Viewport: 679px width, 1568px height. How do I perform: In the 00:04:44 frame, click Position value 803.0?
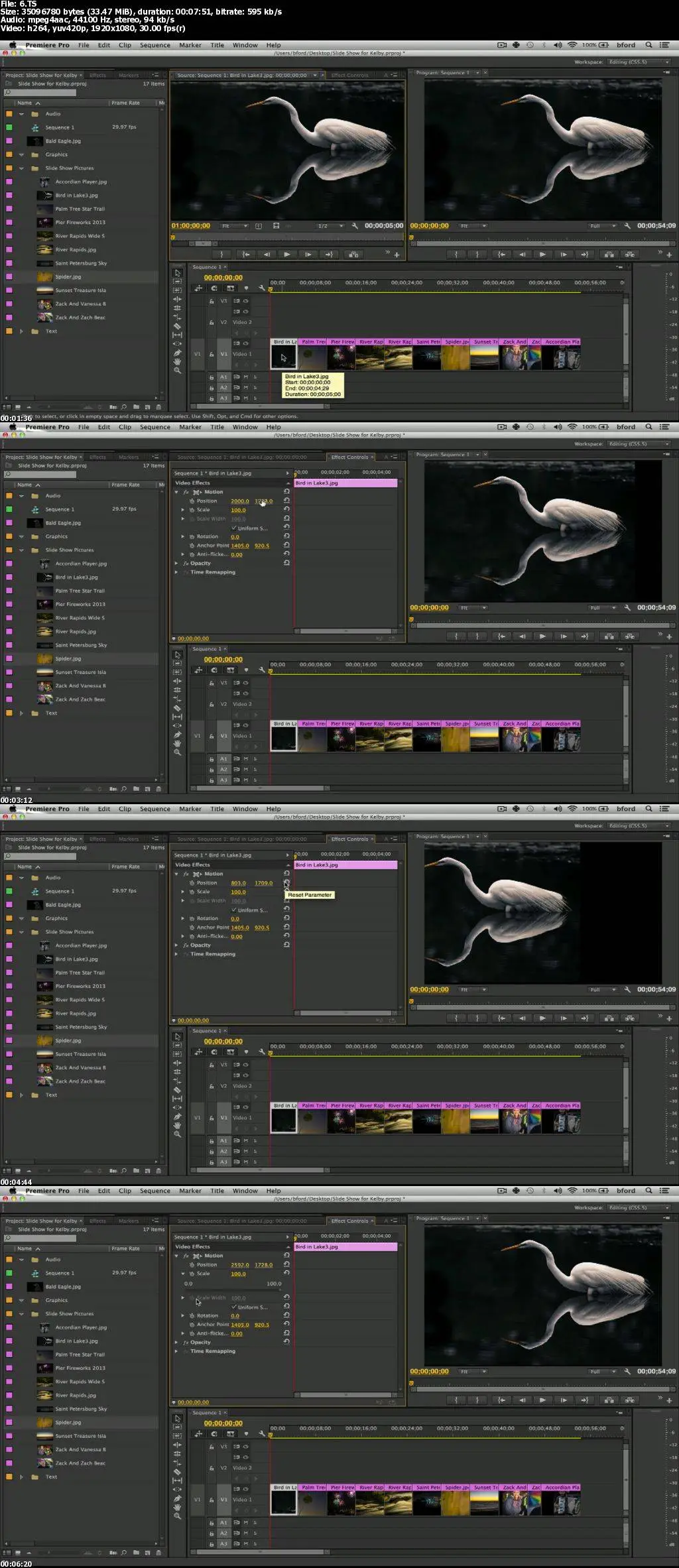(x=238, y=883)
